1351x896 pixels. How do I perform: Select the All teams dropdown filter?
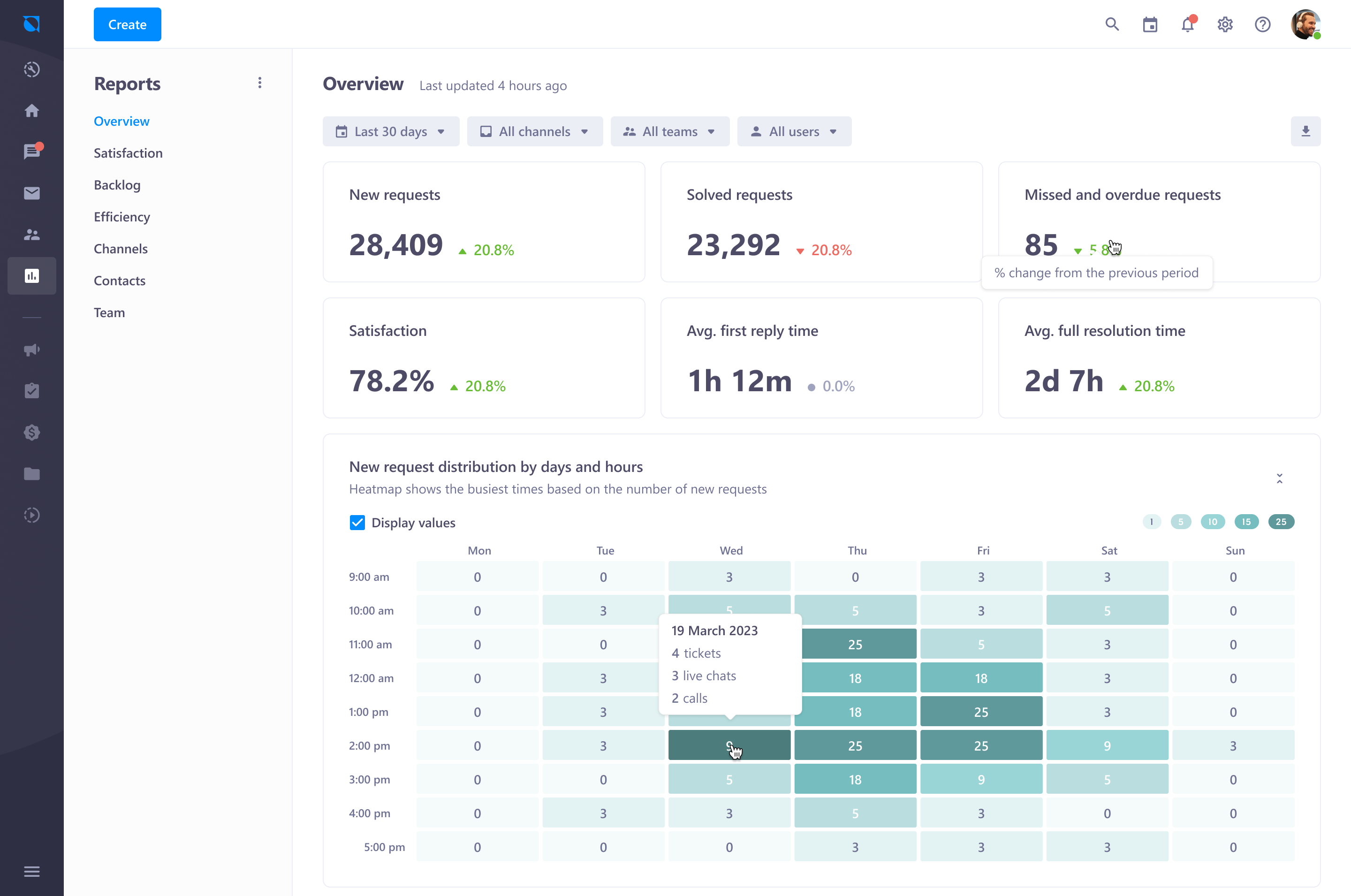click(x=670, y=131)
